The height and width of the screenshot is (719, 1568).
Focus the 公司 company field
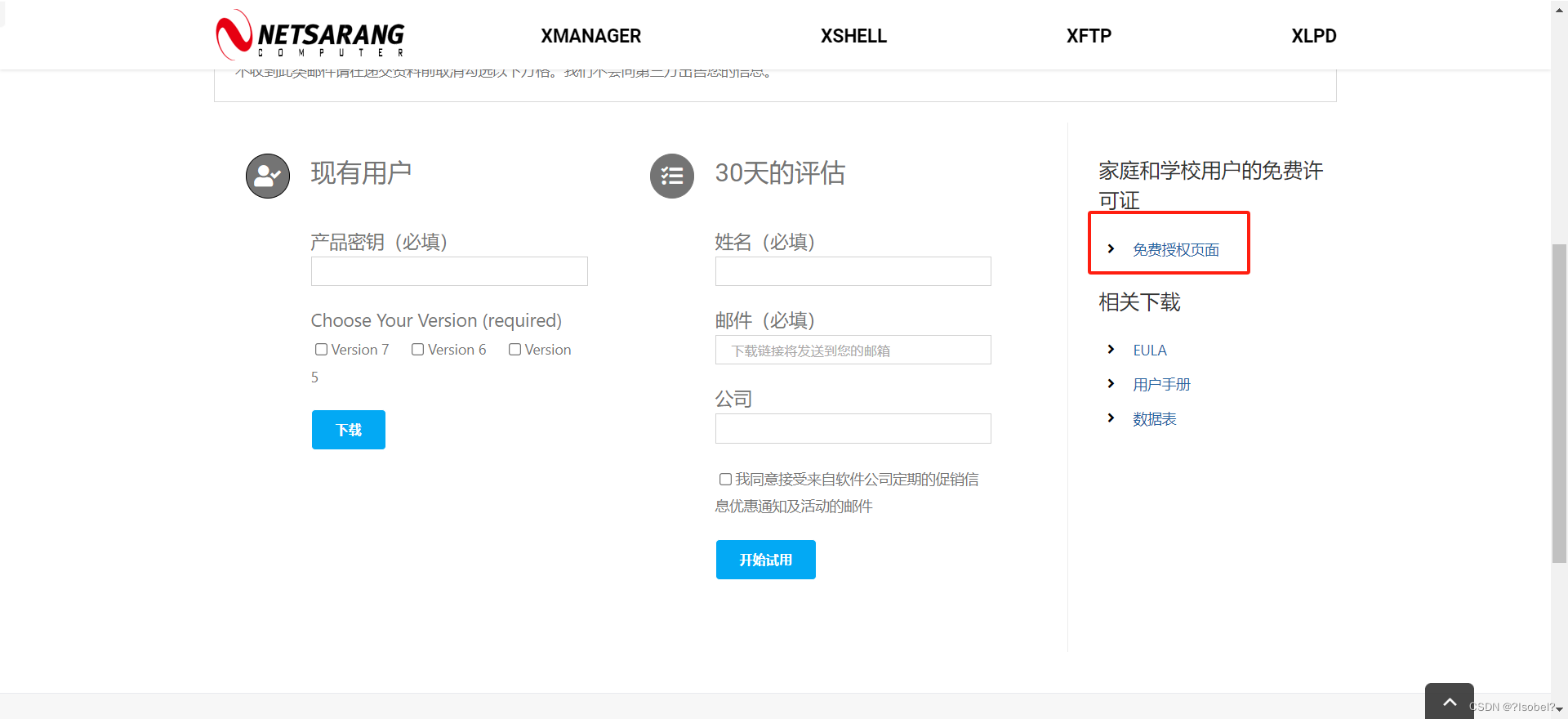point(853,428)
